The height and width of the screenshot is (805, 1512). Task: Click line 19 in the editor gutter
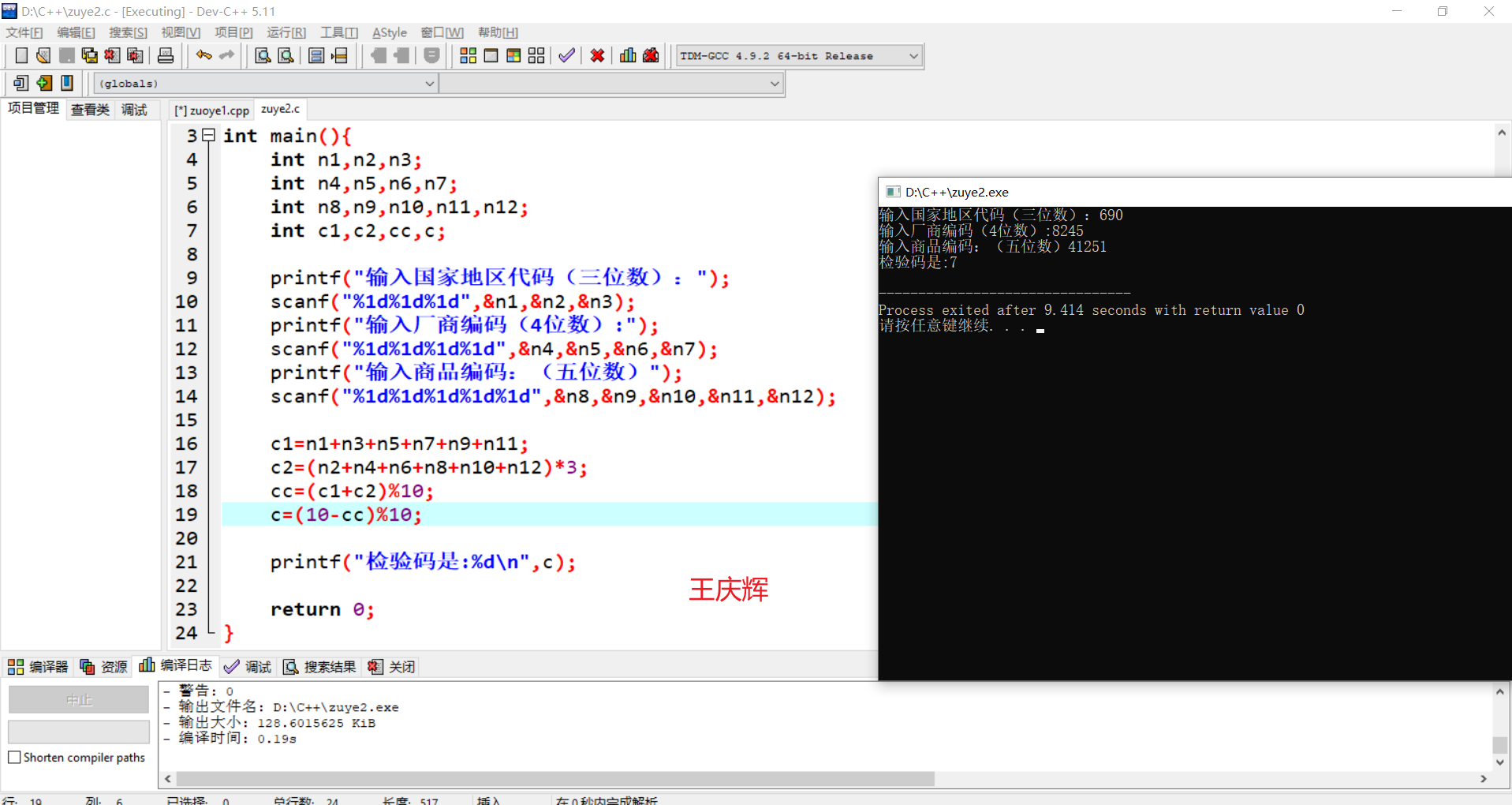click(186, 515)
